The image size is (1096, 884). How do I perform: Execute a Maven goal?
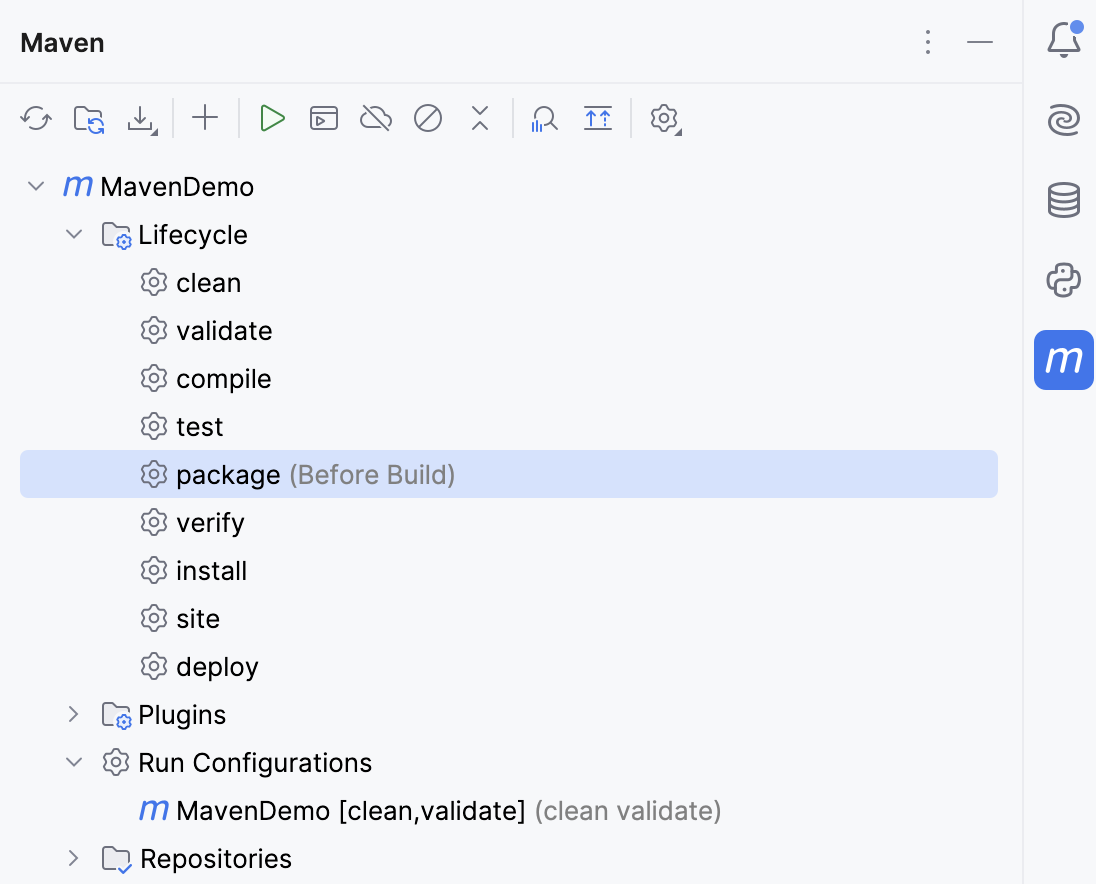pos(323,118)
